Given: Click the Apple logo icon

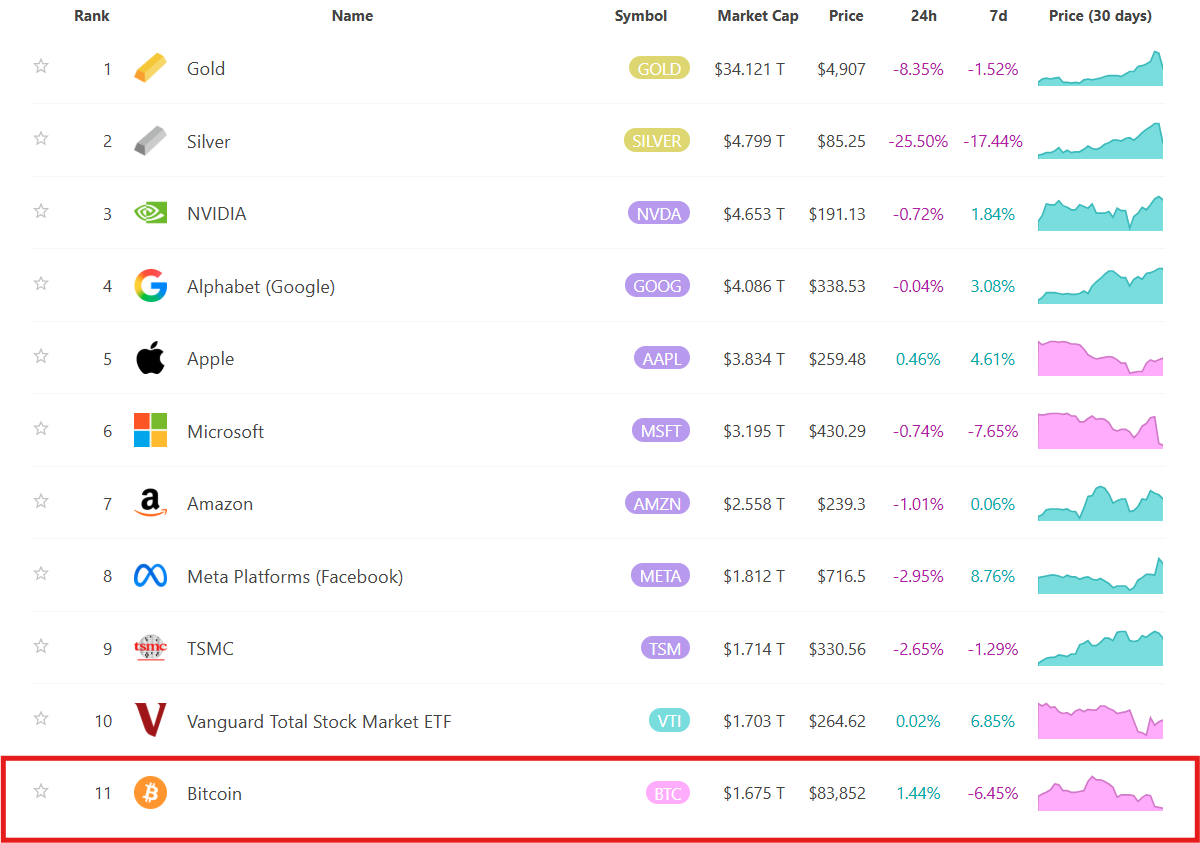Looking at the screenshot, I should coord(151,358).
